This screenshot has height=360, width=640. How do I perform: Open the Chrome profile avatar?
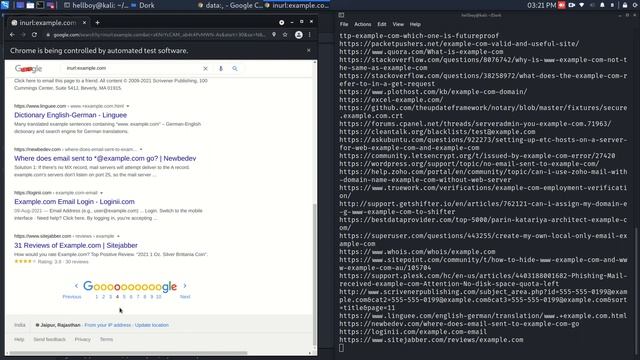299,35
